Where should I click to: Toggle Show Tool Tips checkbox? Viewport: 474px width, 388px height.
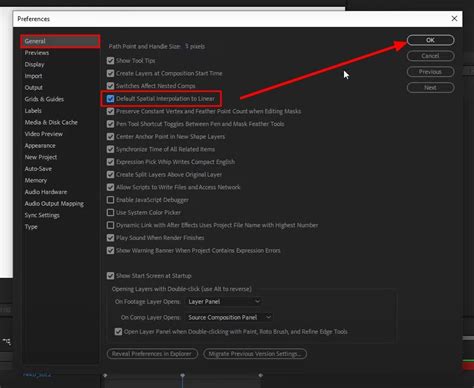(110, 61)
